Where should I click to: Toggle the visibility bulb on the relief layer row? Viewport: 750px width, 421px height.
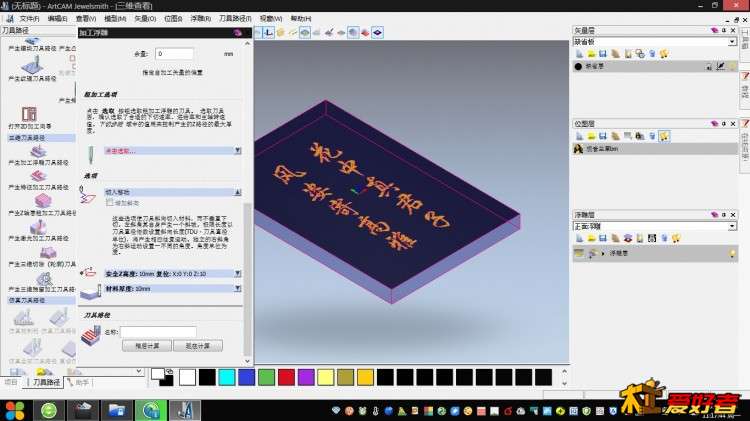(732, 254)
